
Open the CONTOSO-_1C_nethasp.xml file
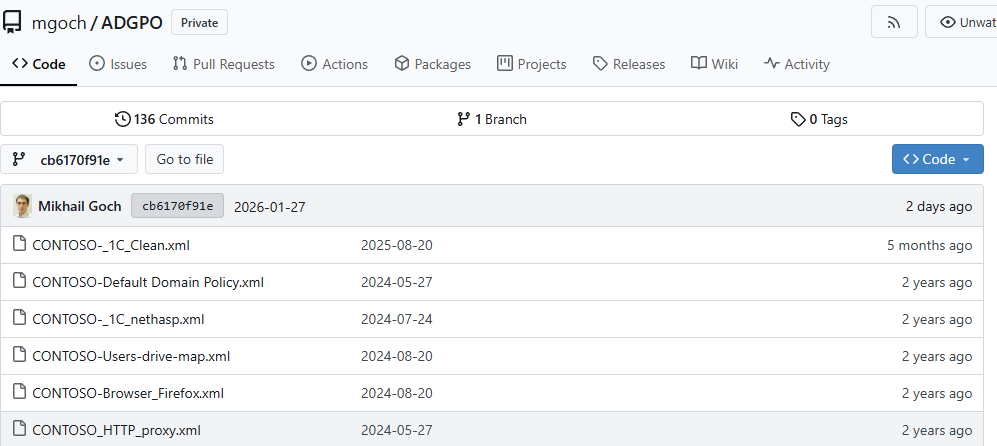[x=118, y=319]
